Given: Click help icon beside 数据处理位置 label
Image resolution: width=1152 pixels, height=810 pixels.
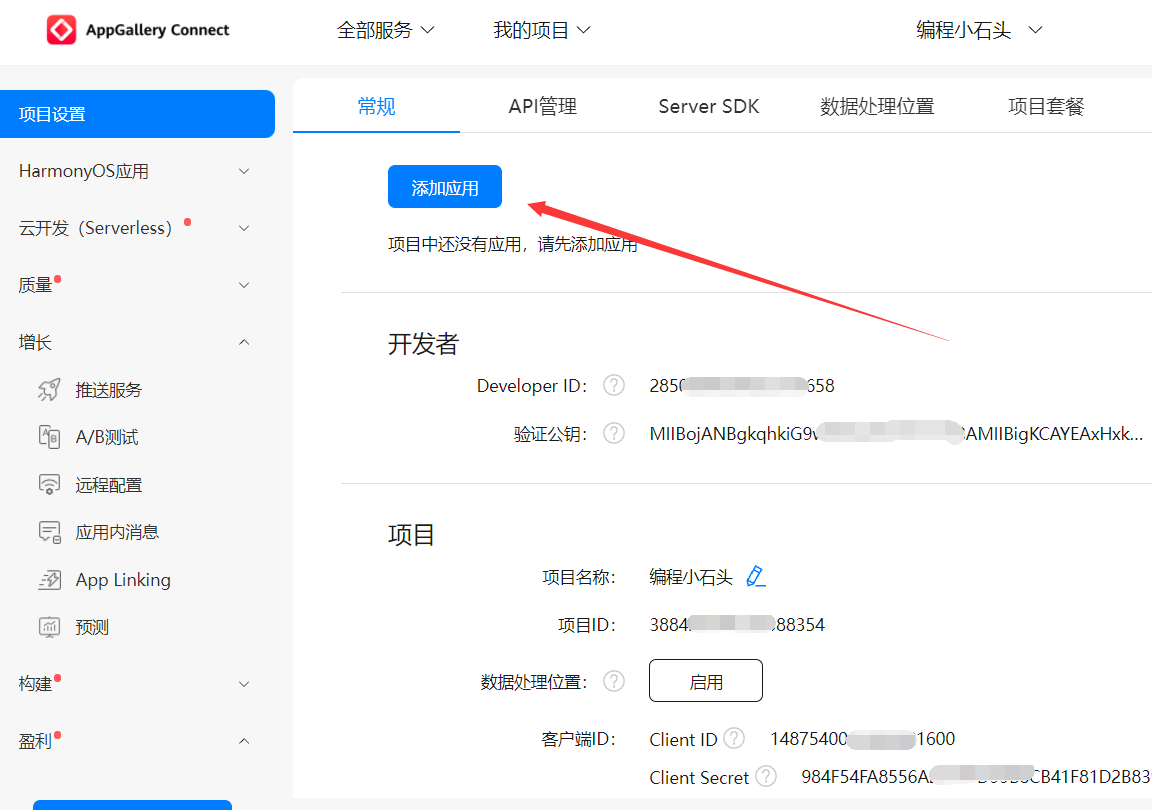Looking at the screenshot, I should [x=613, y=681].
